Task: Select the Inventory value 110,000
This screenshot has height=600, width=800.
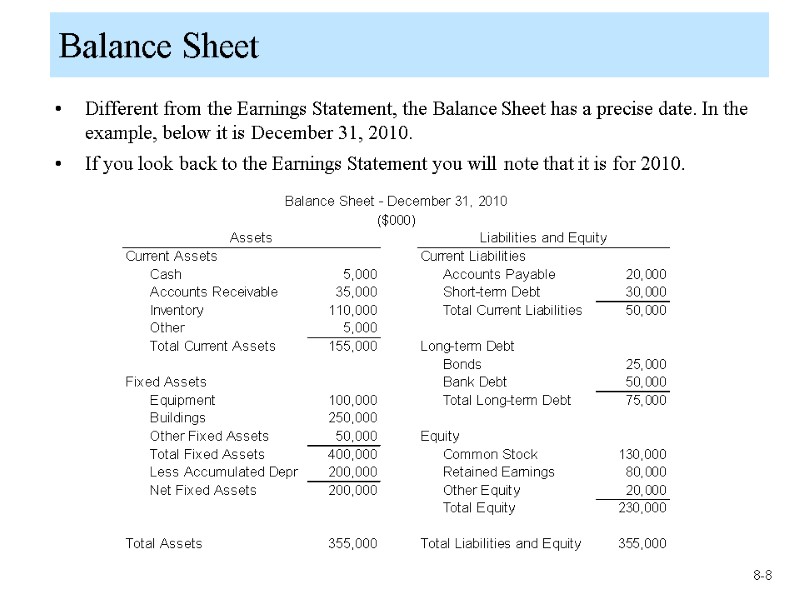Action: click(x=353, y=310)
